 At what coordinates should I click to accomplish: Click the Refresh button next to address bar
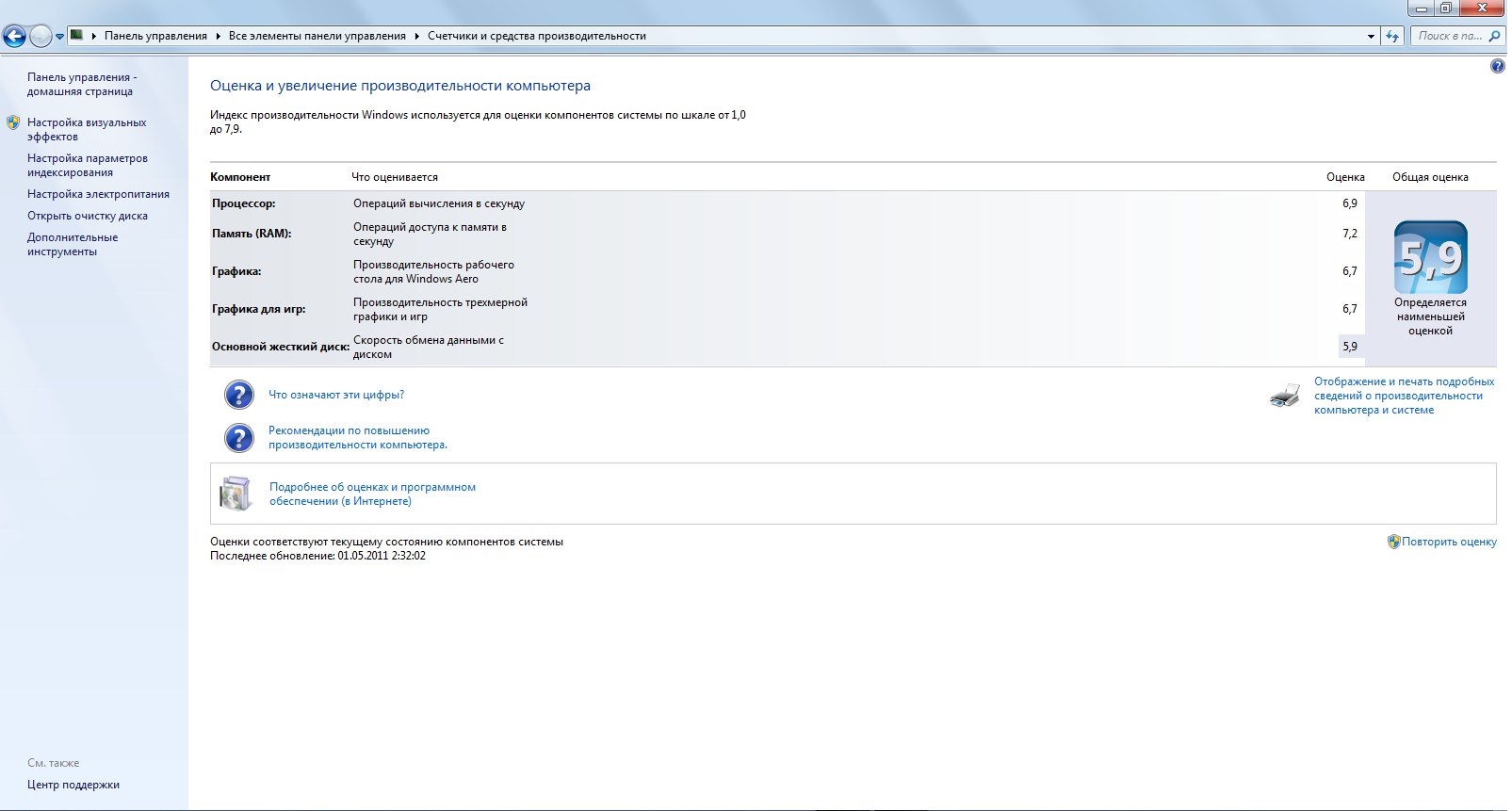(1392, 37)
